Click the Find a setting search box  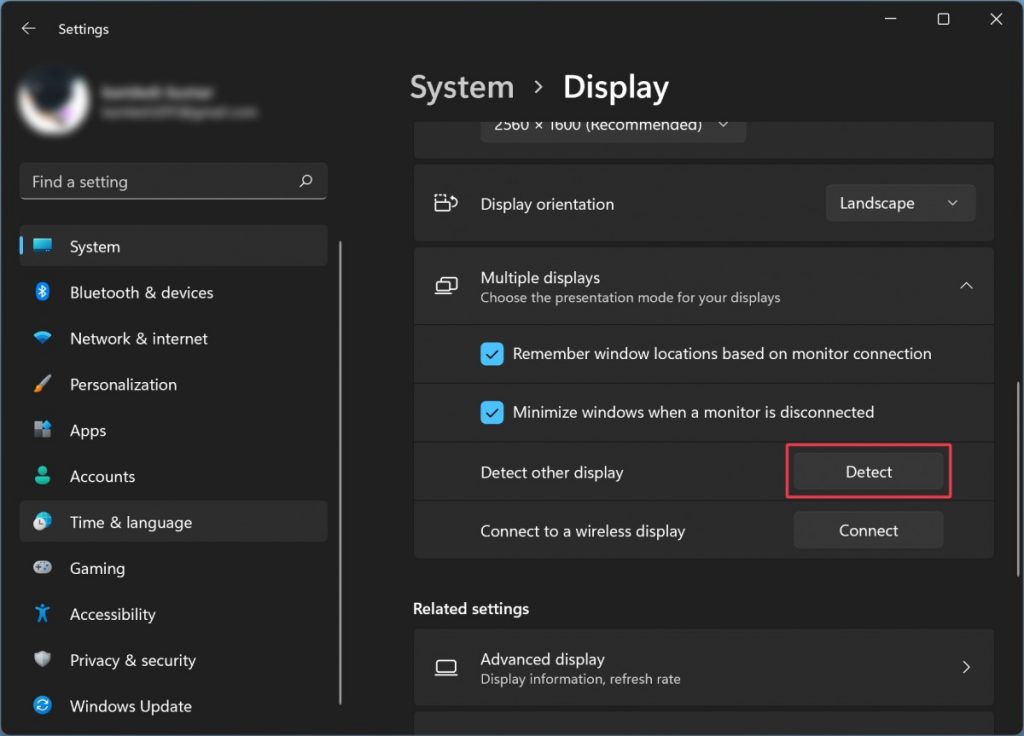click(160, 182)
